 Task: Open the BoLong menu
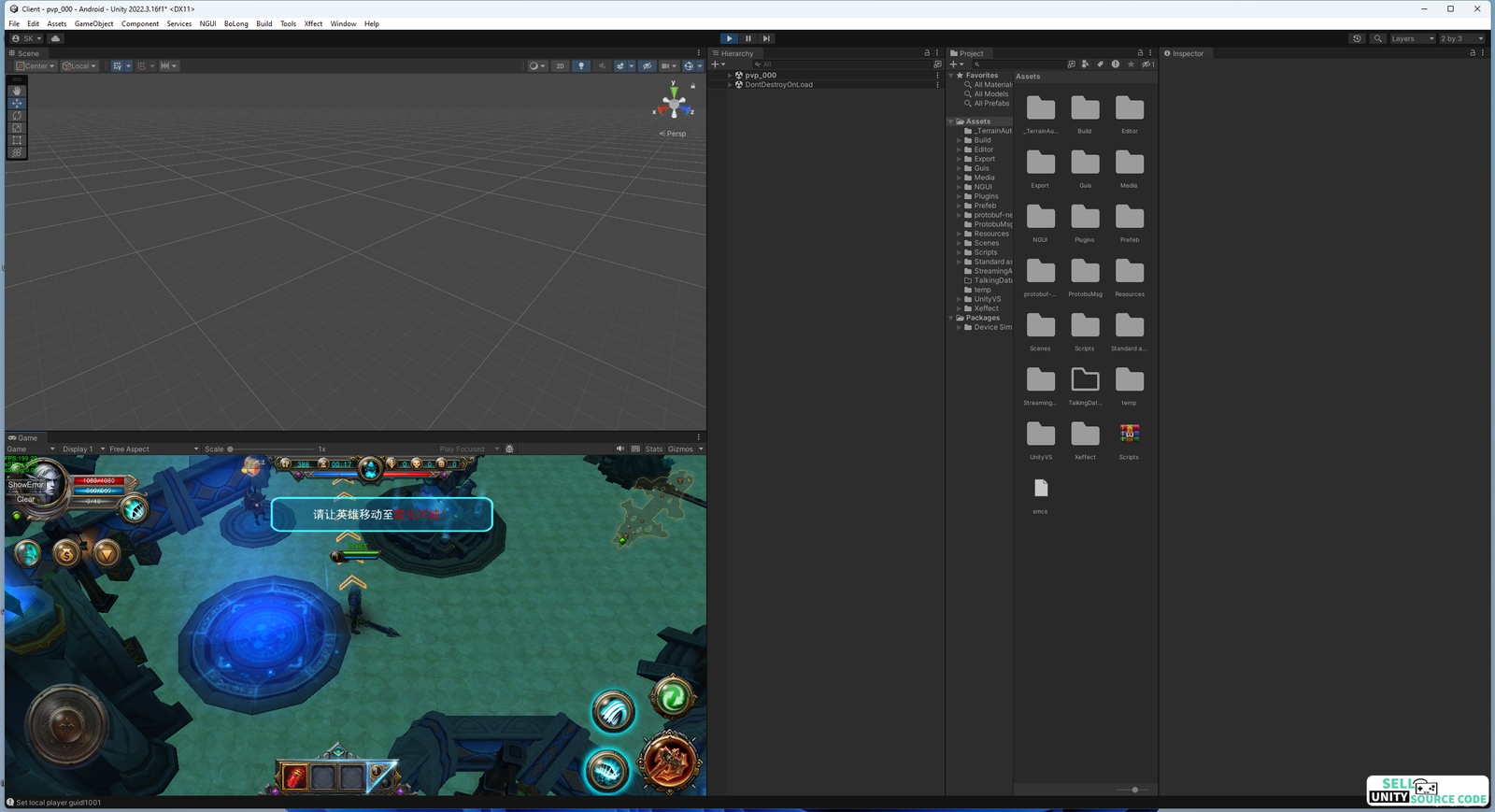pyautogui.click(x=236, y=23)
